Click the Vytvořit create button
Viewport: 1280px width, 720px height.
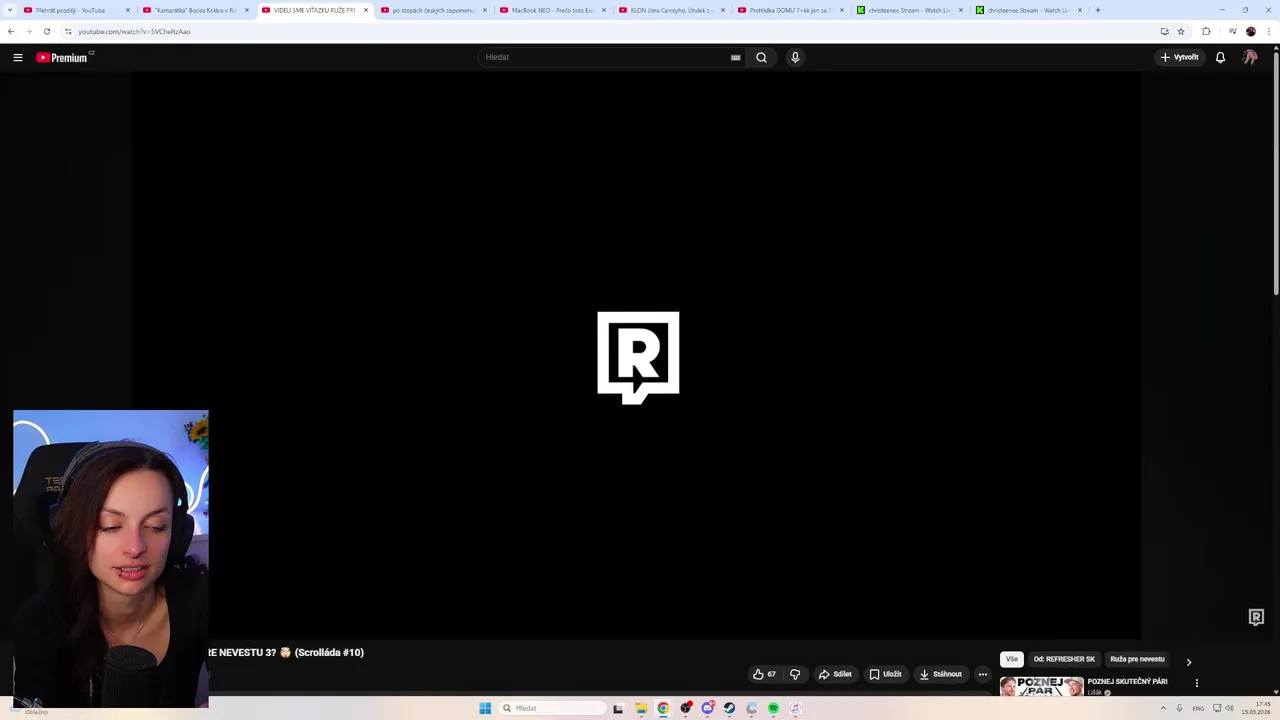pos(1179,57)
